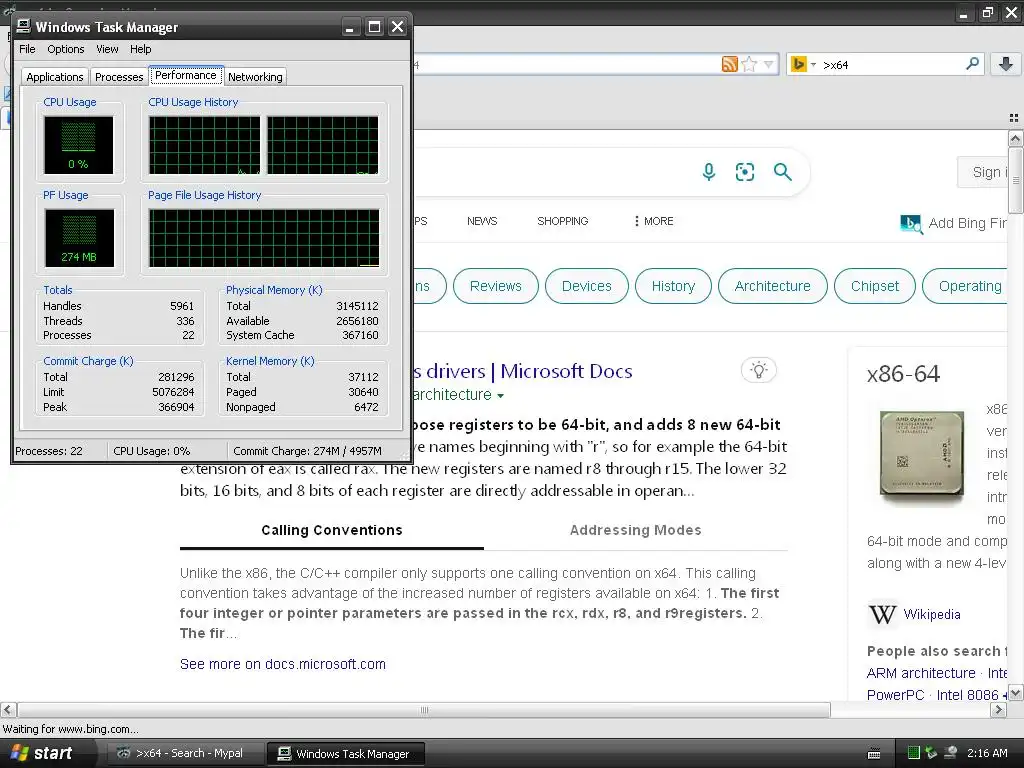Viewport: 1024px width, 768px height.
Task: Select the Reviews filter chip
Action: tap(496, 286)
